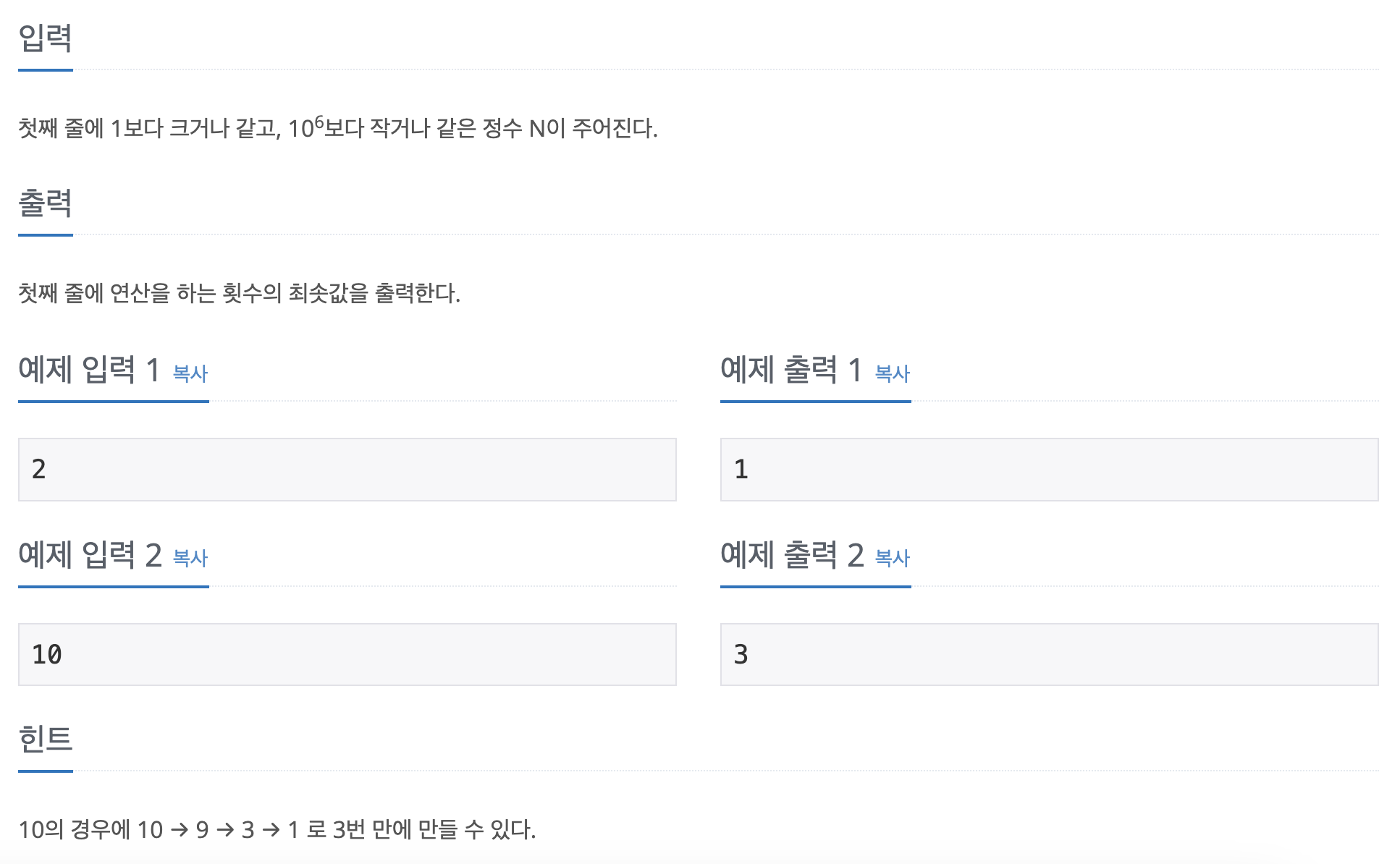Click the underline beneath 입력 heading
1400x864 pixels.
pyautogui.click(x=45, y=70)
